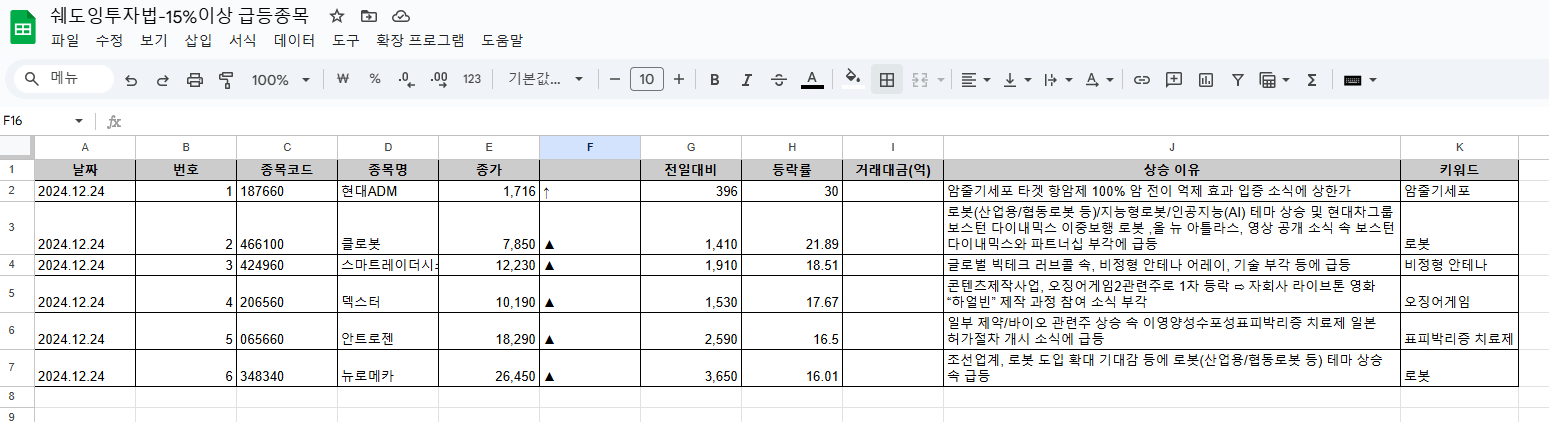The image size is (1549, 422).
Task: Select column F header
Action: [590, 147]
